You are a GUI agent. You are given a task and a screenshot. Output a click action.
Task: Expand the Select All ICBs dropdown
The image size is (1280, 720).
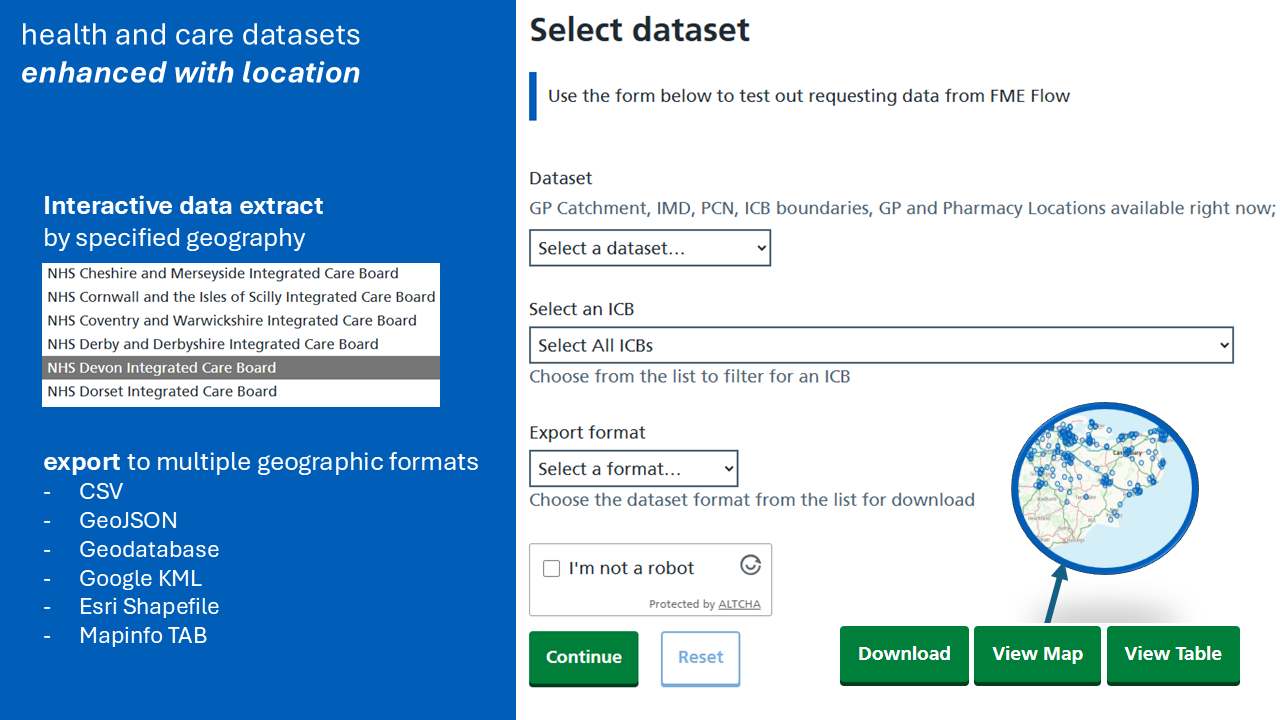881,345
